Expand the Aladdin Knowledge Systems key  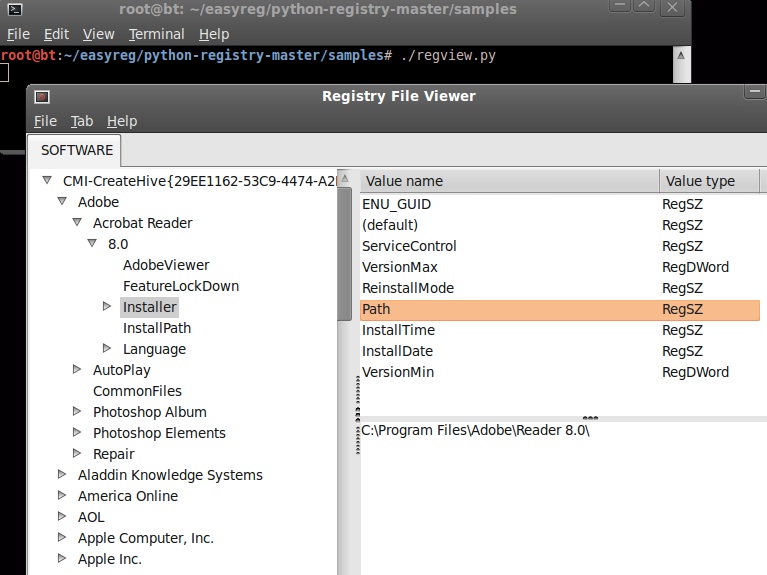point(62,475)
